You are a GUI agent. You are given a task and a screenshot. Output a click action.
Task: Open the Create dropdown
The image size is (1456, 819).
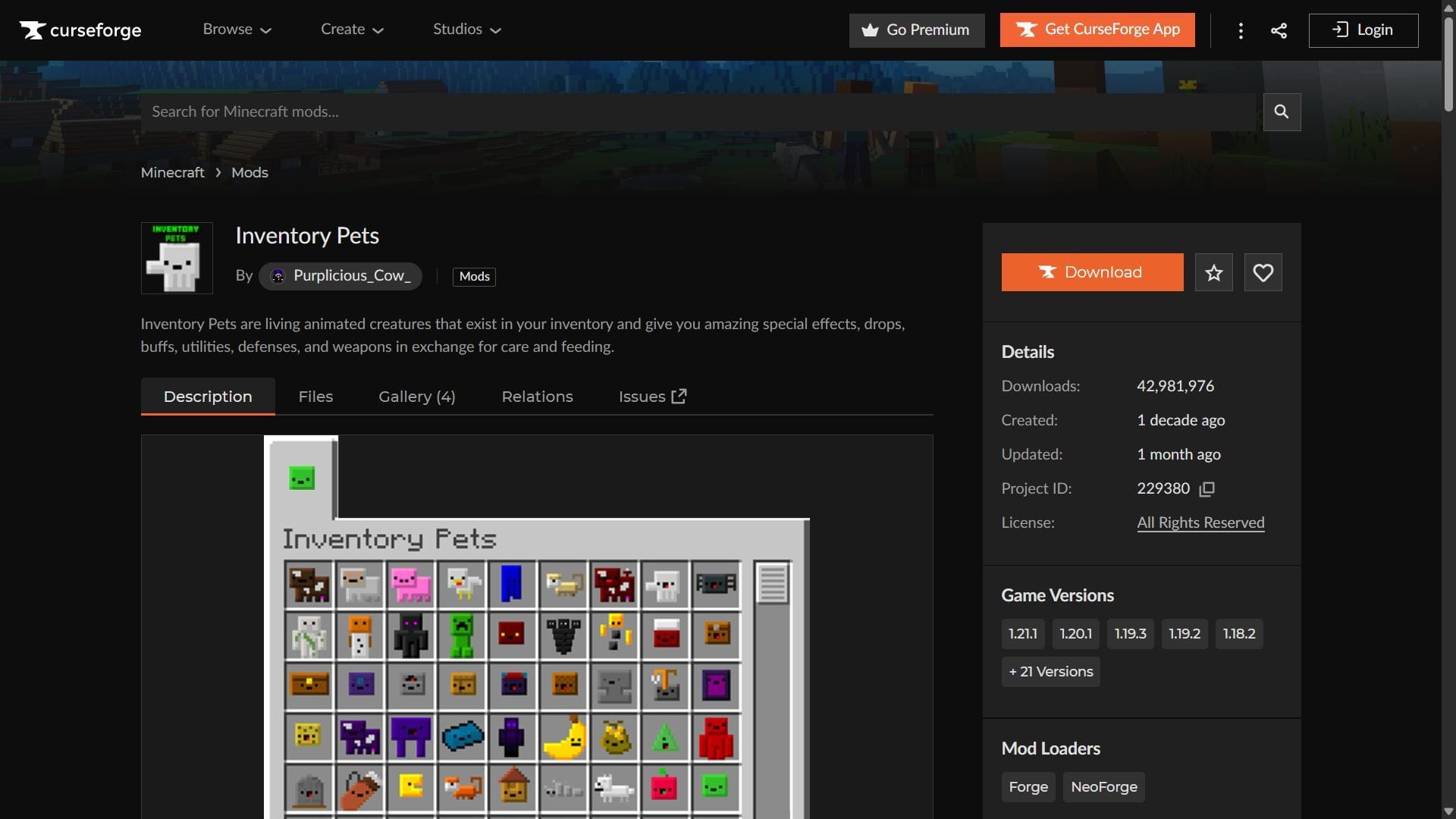click(x=351, y=30)
